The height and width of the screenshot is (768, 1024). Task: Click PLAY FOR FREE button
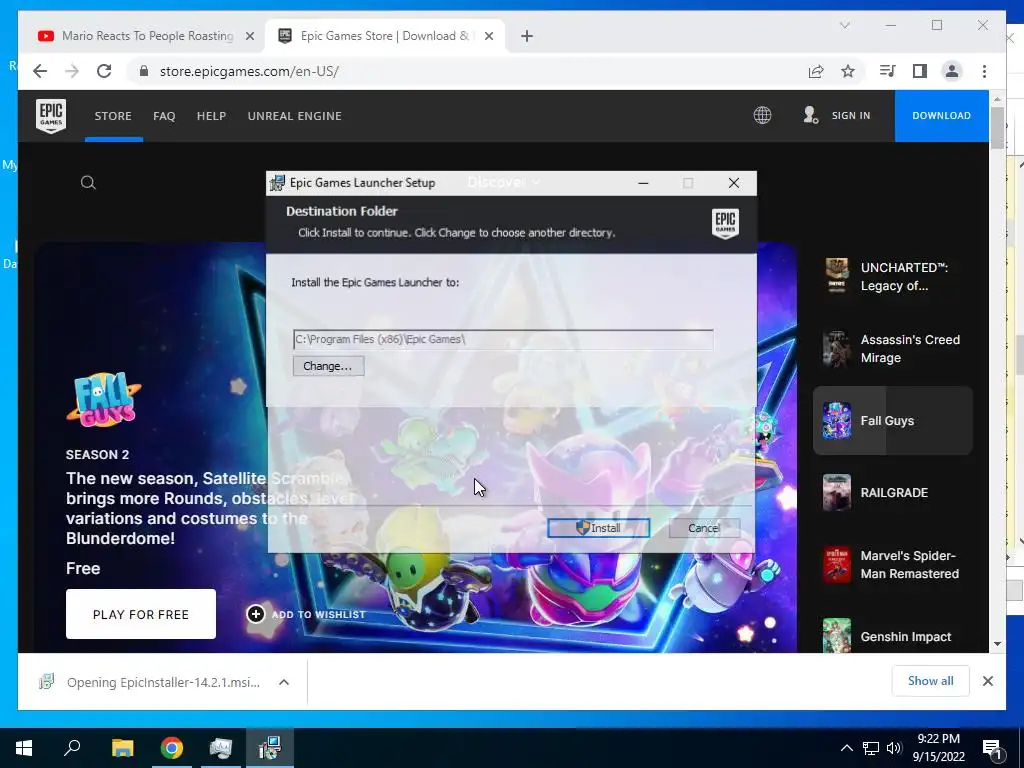140,614
